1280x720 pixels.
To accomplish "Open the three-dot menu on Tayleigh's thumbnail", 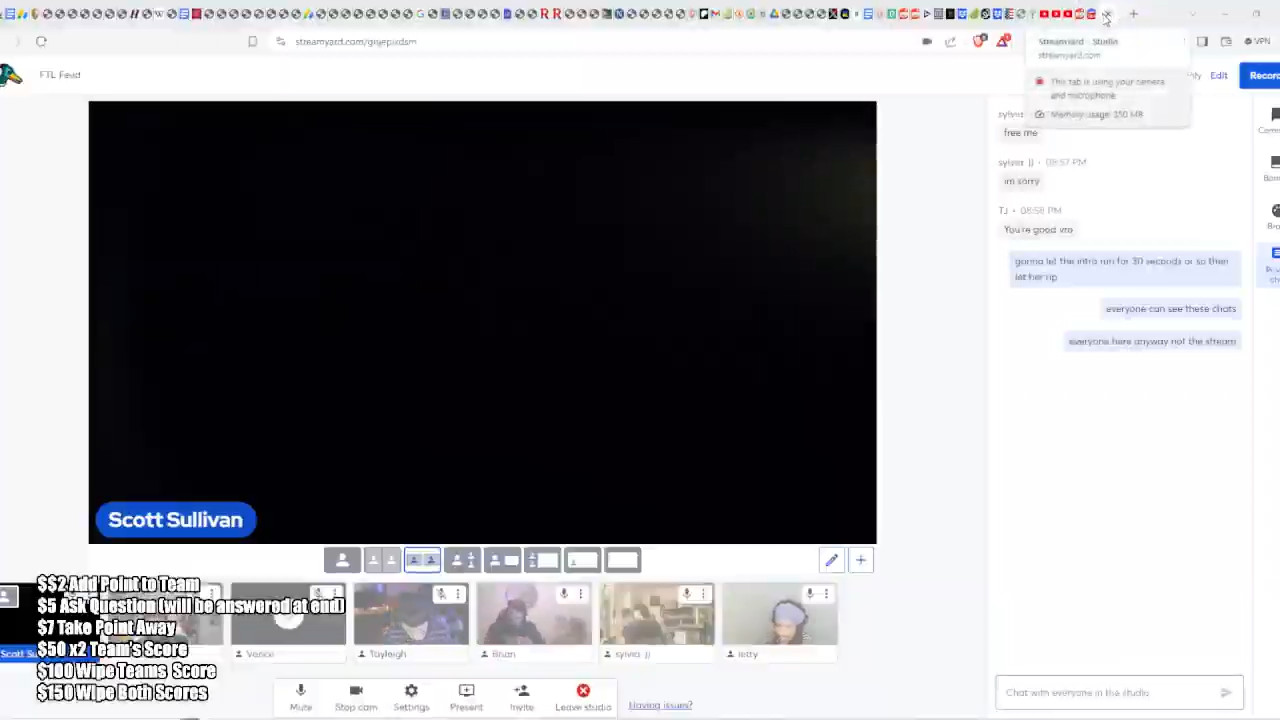I will tap(457, 594).
